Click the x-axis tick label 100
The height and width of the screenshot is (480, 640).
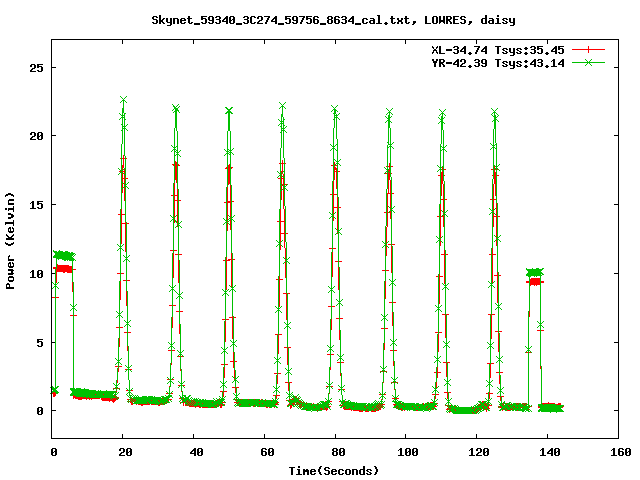407,452
